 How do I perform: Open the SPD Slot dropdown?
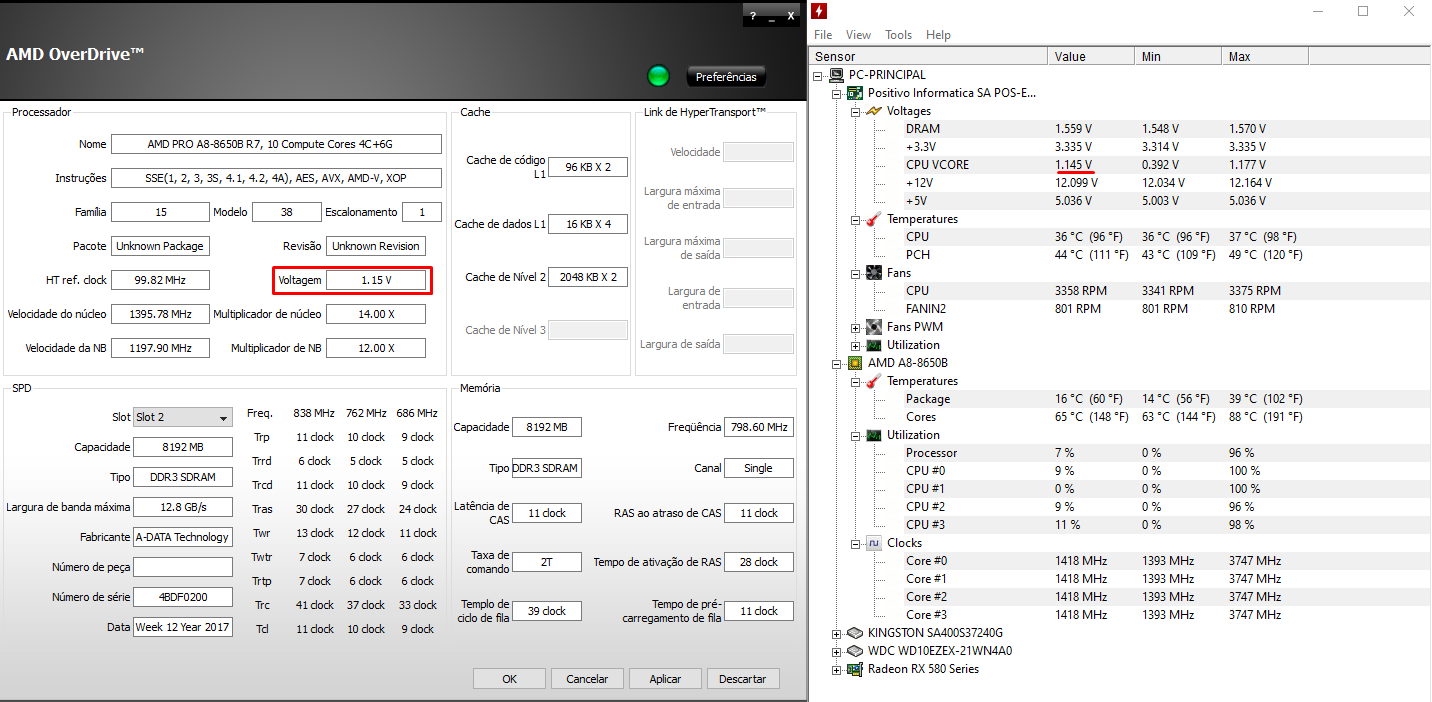click(x=183, y=417)
